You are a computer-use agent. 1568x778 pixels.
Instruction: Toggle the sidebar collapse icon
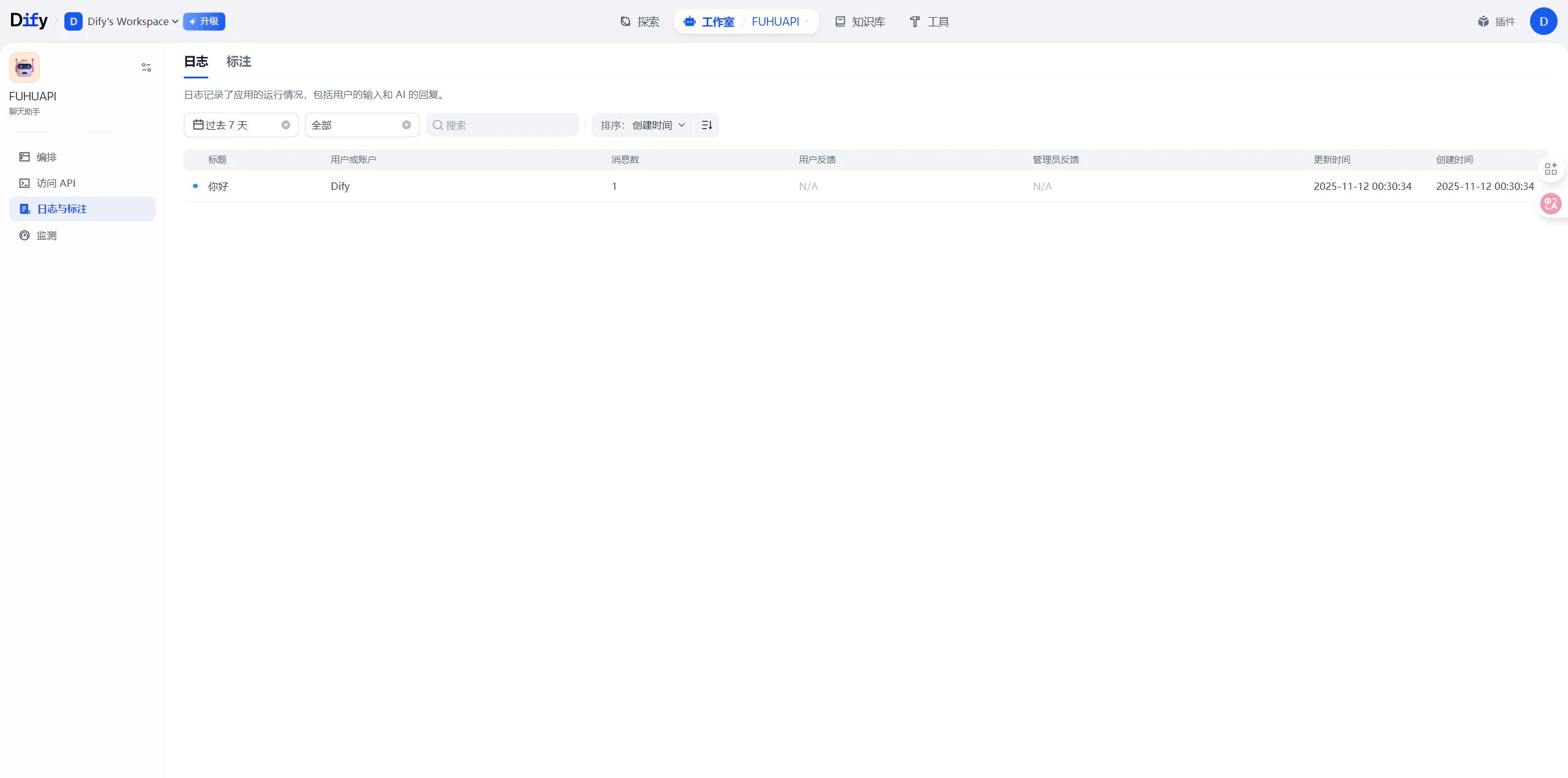coord(146,67)
